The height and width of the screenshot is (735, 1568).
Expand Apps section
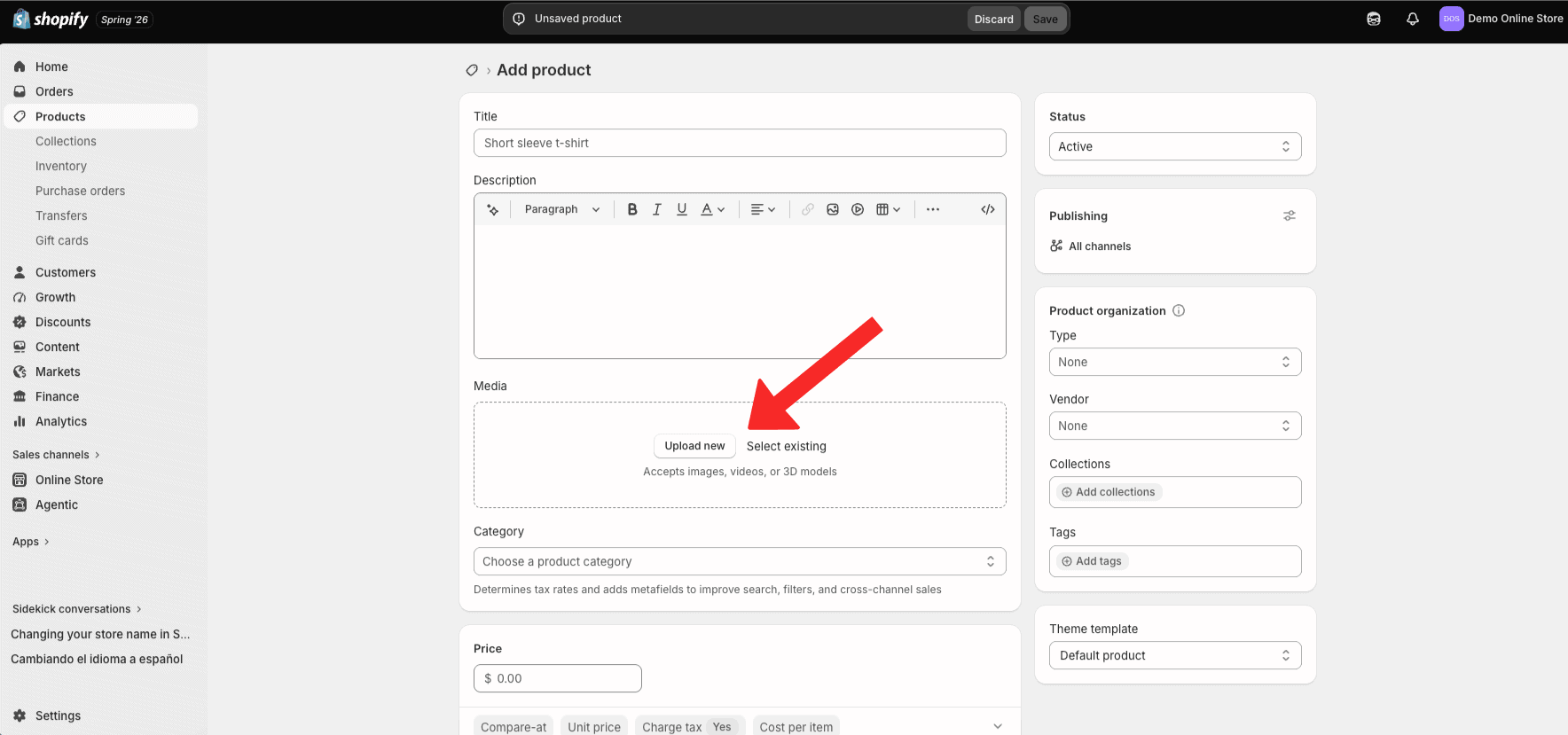tap(31, 542)
